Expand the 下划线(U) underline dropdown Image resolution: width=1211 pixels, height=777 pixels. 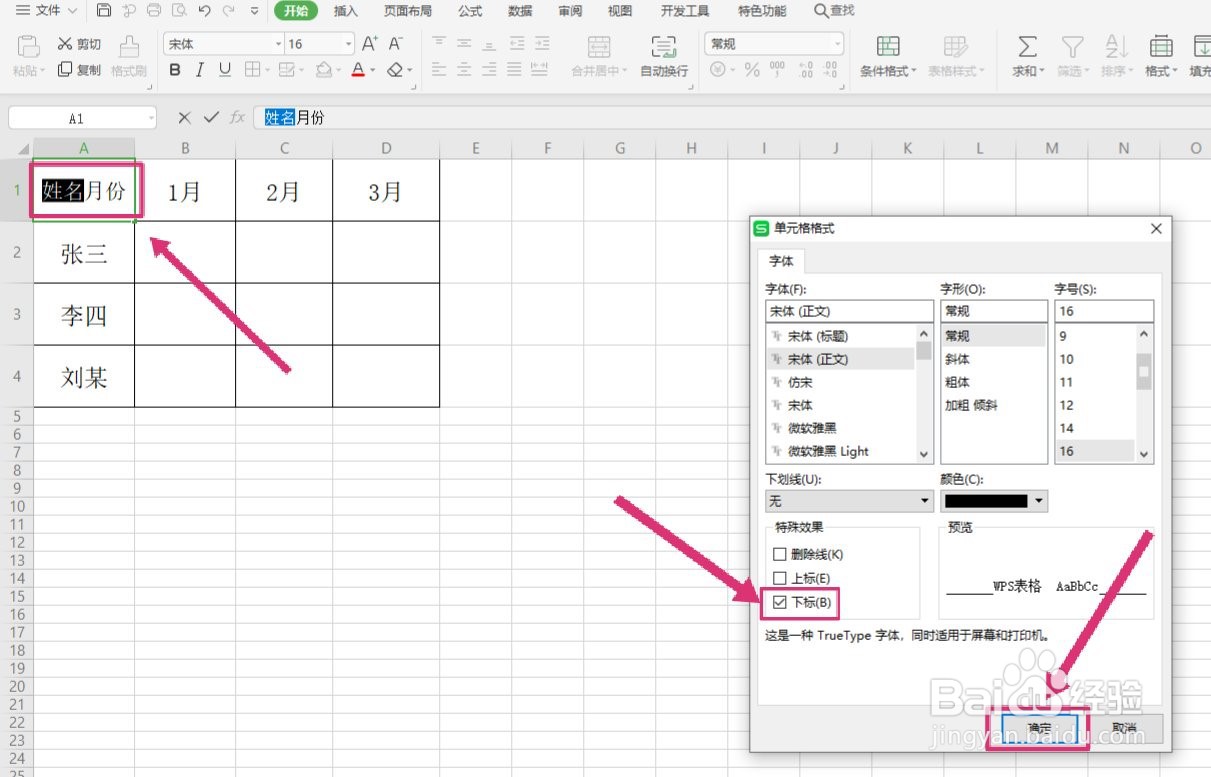925,501
